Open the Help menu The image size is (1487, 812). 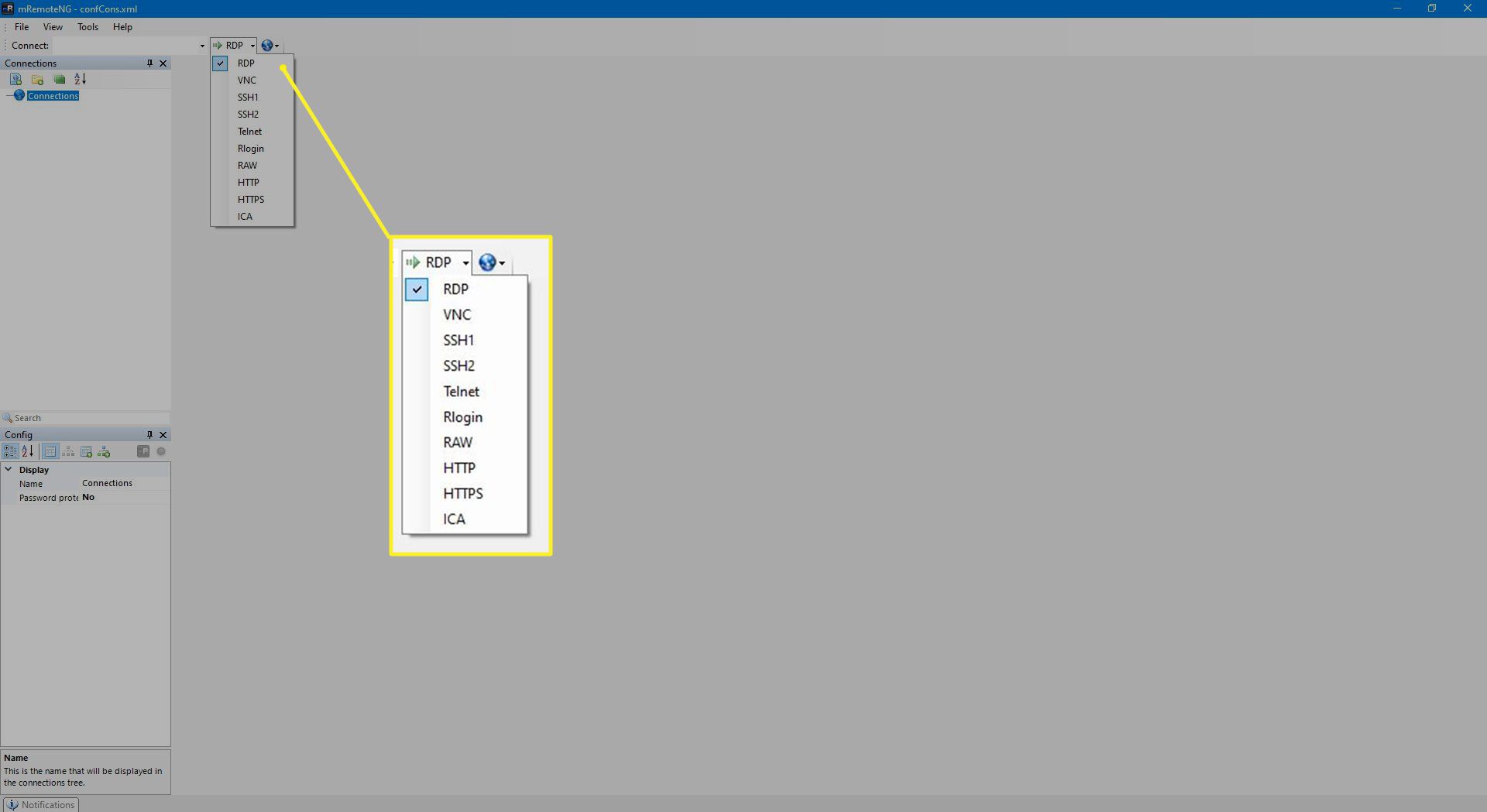[x=122, y=27]
